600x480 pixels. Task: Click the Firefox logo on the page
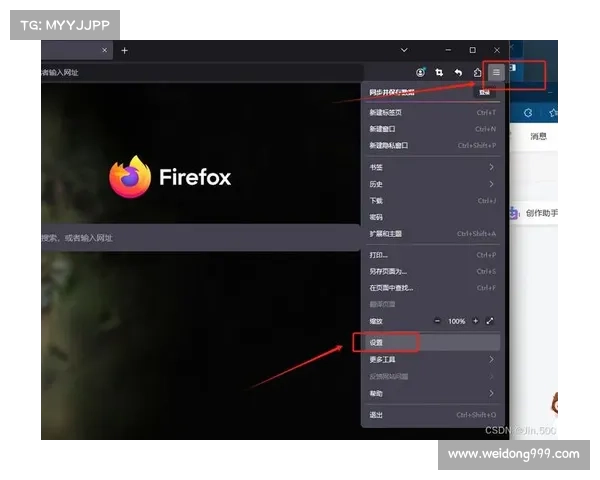click(130, 178)
